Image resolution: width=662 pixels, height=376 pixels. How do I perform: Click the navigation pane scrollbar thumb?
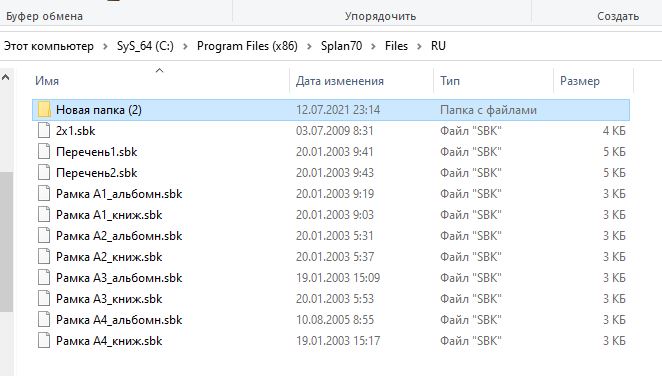(6, 242)
